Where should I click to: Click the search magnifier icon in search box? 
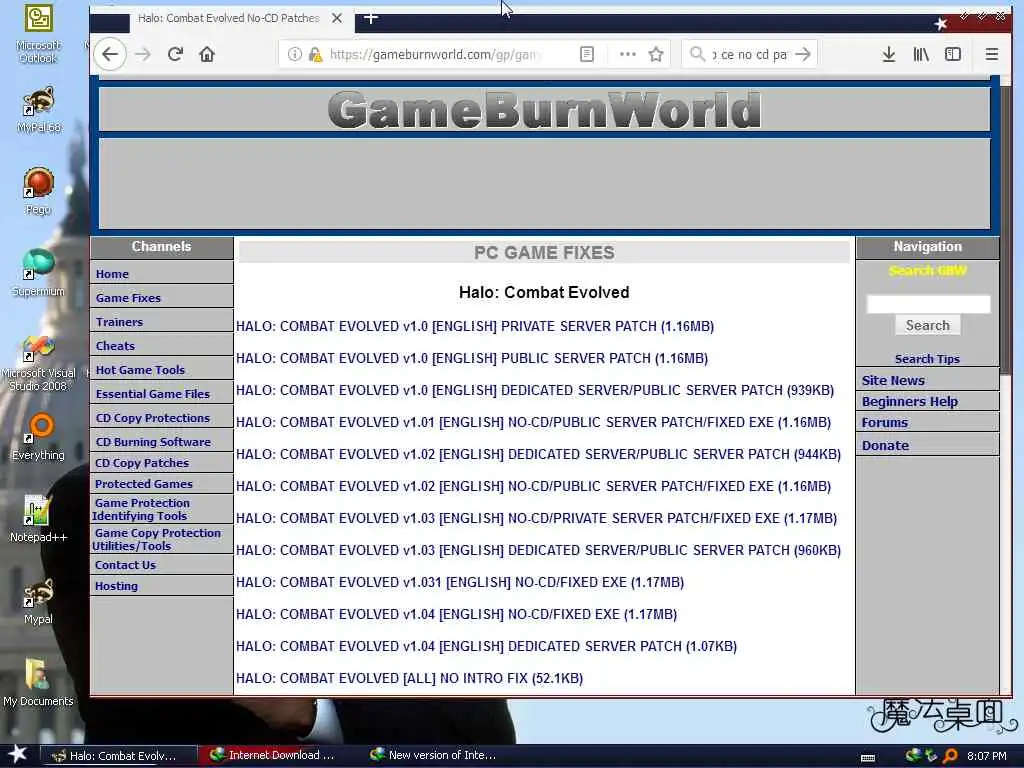697,54
